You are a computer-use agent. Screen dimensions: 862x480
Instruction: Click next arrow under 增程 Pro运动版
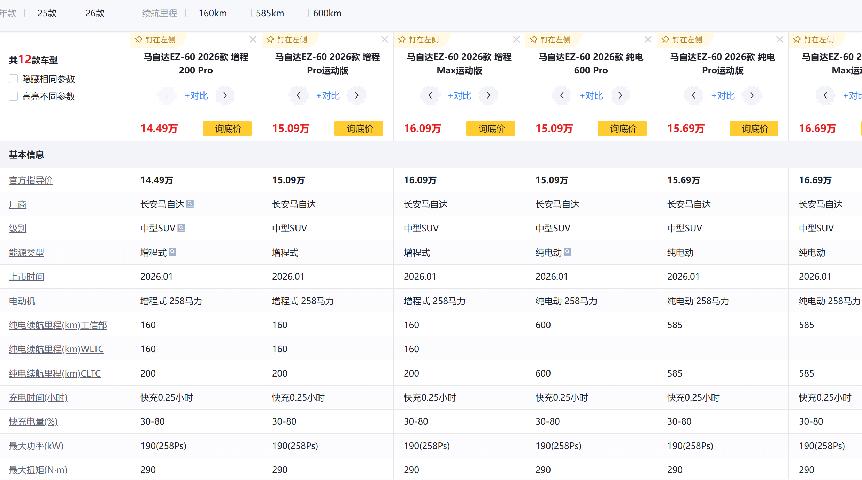coord(357,96)
